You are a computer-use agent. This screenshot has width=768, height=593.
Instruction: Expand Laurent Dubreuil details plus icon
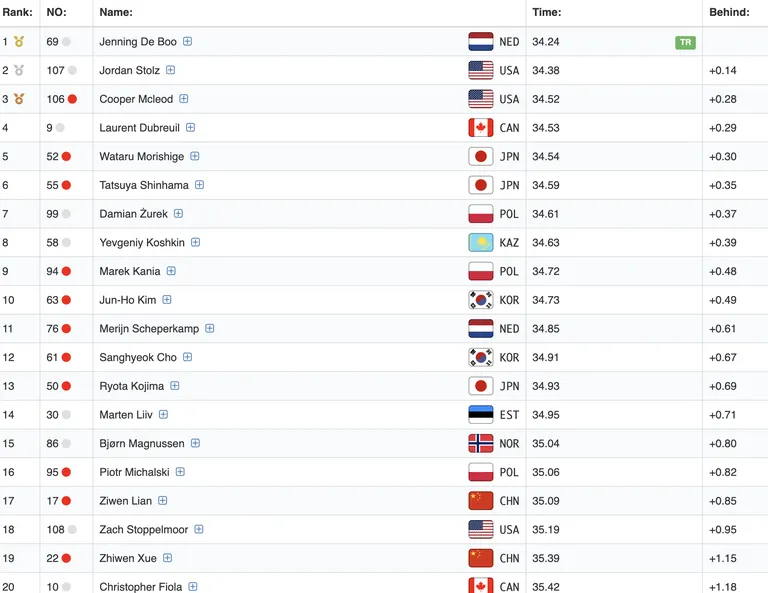(x=191, y=128)
